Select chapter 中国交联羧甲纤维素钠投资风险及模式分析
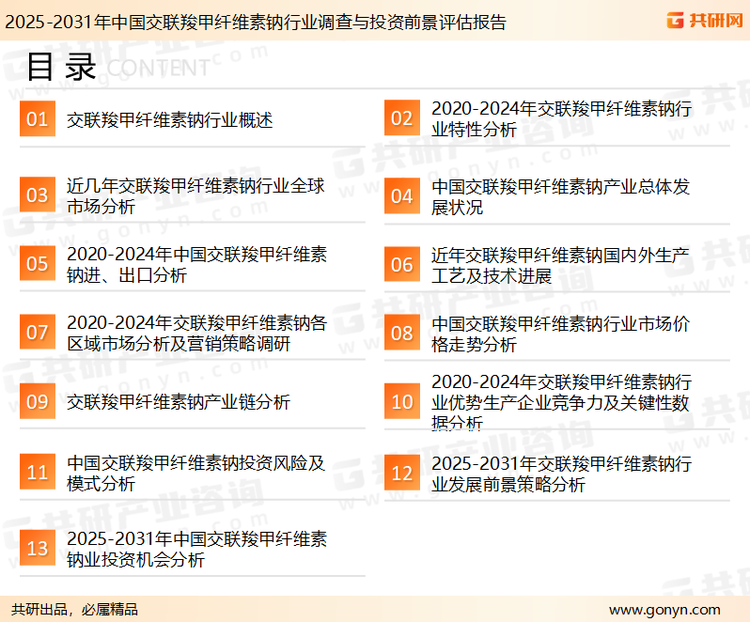This screenshot has width=750, height=622. click(196, 473)
